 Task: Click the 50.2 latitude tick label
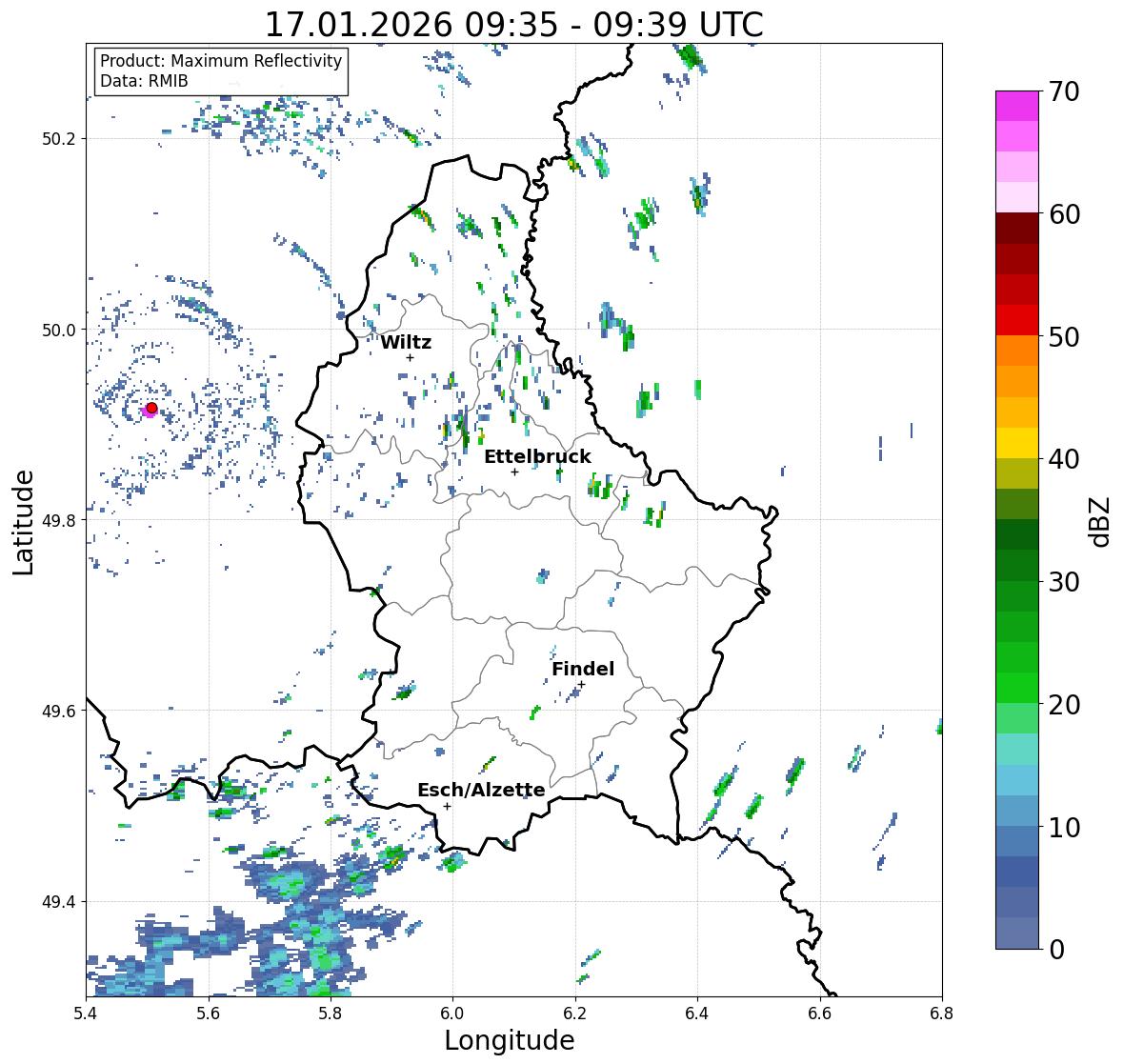point(59,138)
